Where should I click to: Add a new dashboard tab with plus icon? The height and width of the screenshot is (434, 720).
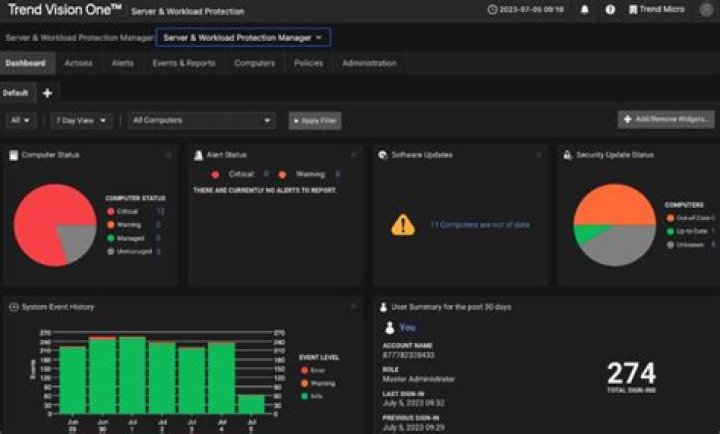(x=47, y=93)
